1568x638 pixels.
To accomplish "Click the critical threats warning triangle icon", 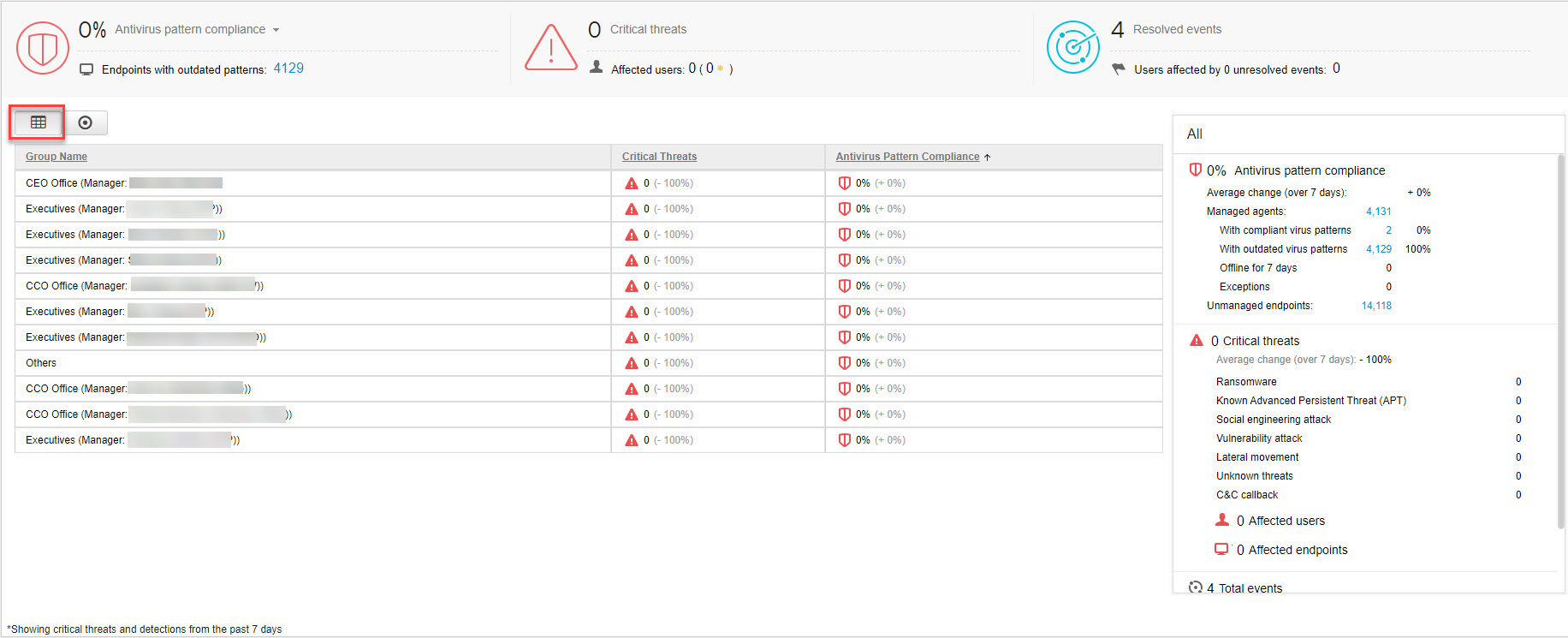I will point(550,48).
